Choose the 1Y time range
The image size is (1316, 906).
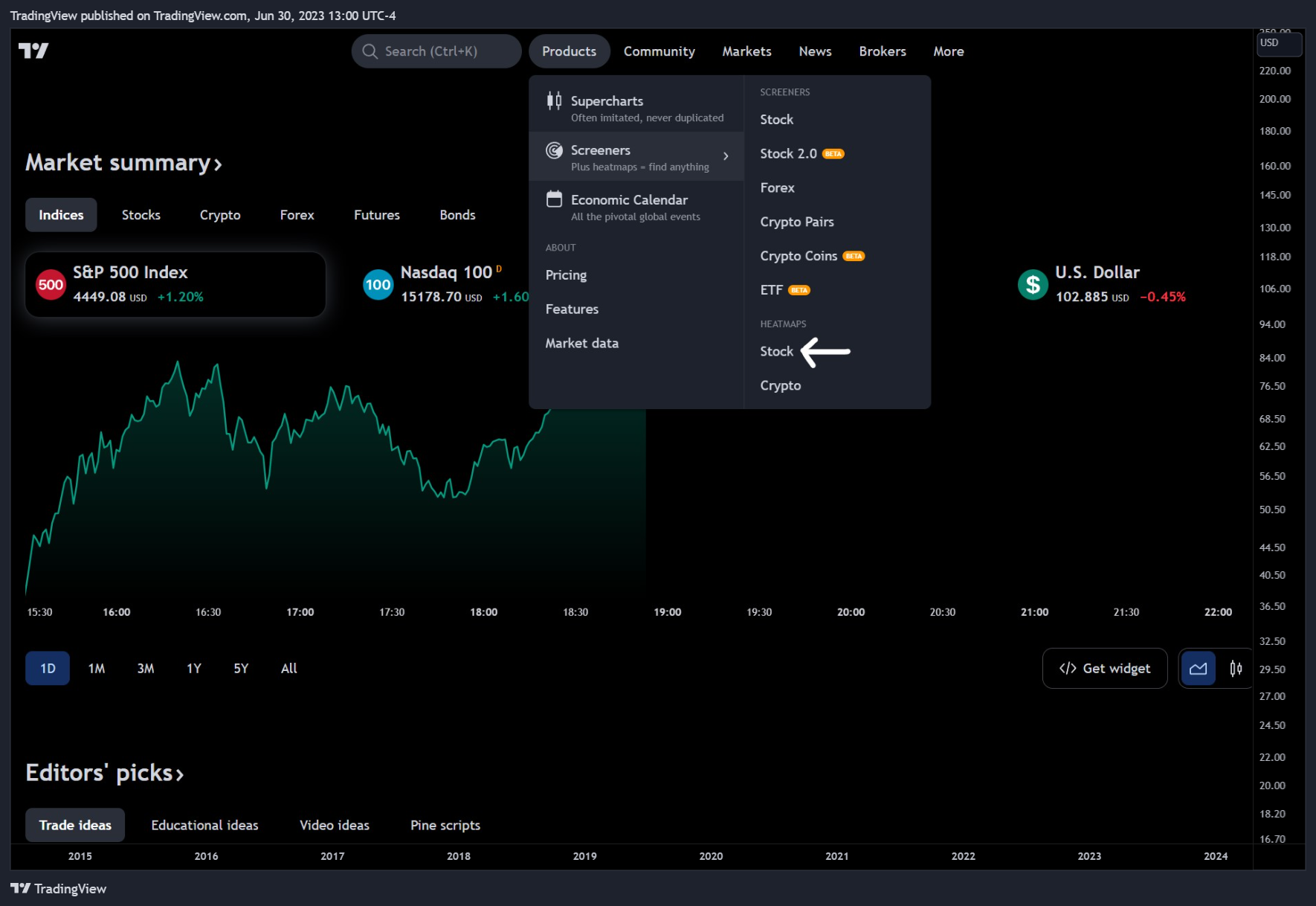[194, 668]
